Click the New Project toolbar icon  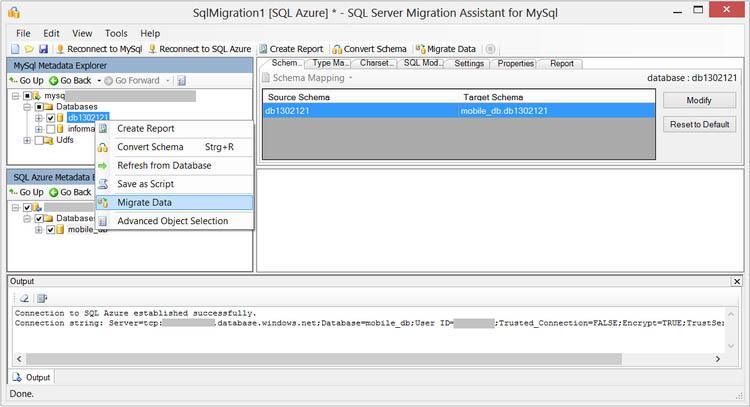(15, 49)
